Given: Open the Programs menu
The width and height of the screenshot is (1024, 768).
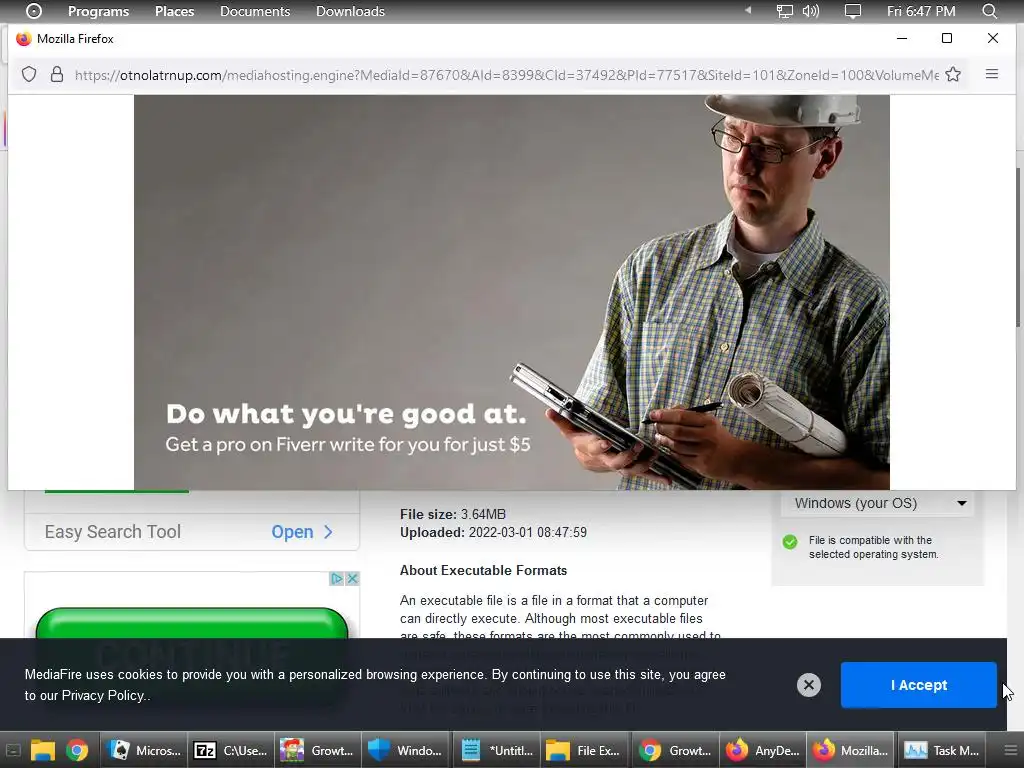Looking at the screenshot, I should point(99,11).
